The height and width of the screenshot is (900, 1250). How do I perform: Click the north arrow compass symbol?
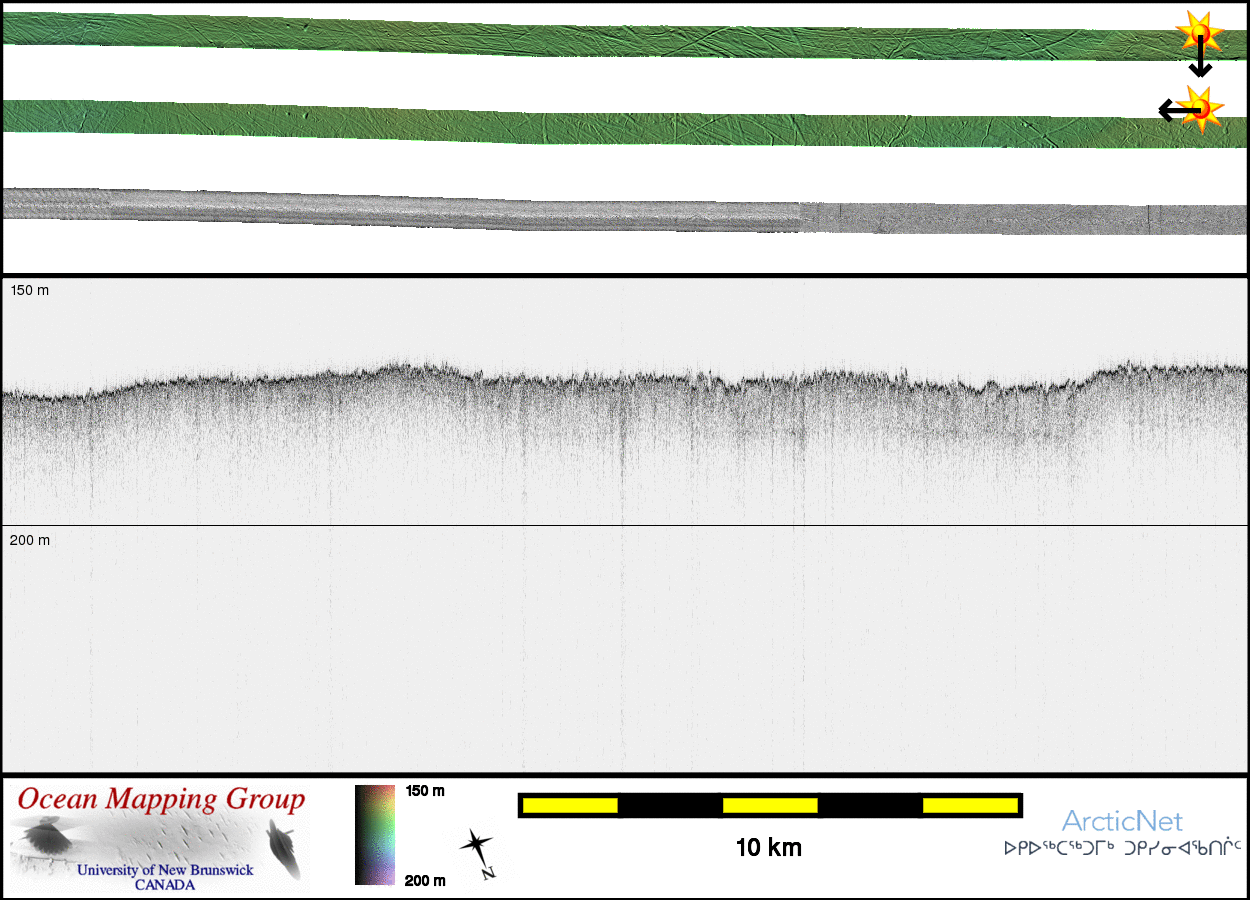click(478, 852)
